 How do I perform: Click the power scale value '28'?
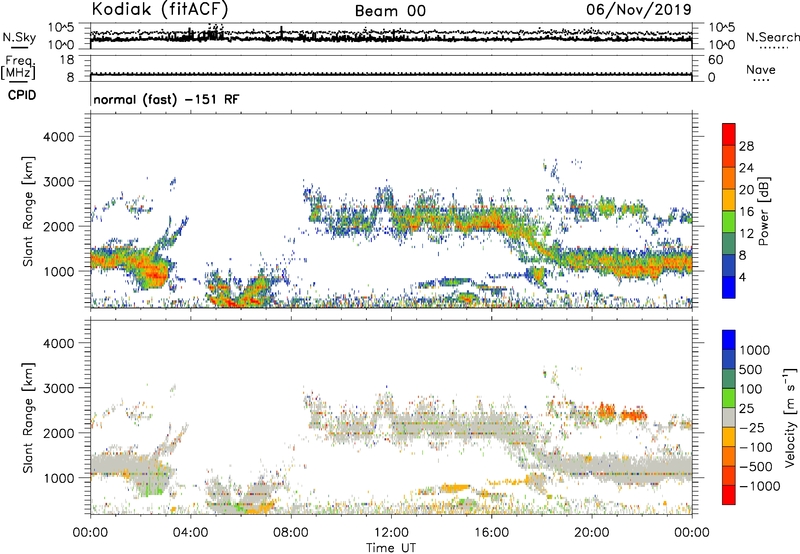coord(746,146)
